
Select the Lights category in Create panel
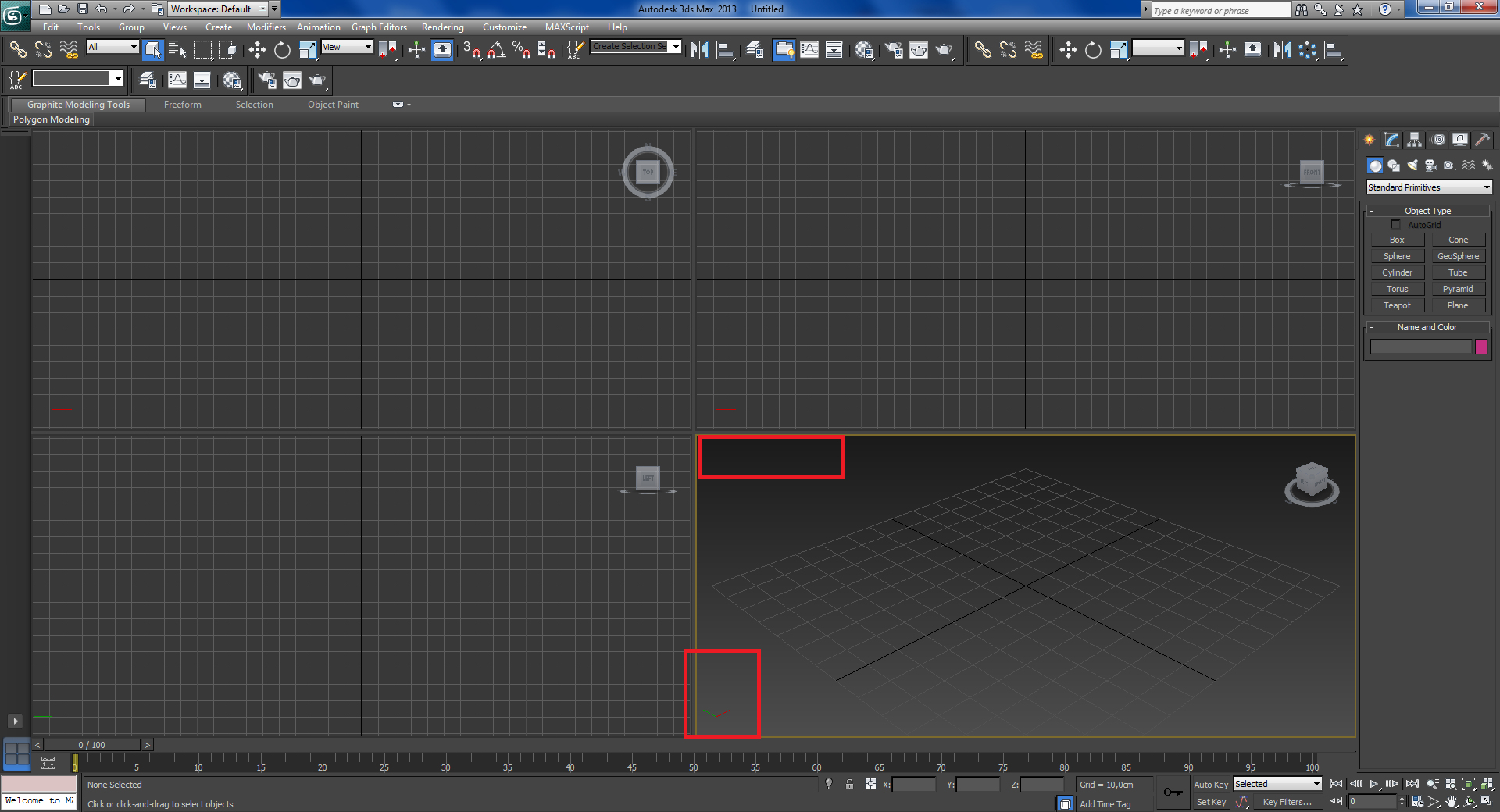click(x=1412, y=166)
